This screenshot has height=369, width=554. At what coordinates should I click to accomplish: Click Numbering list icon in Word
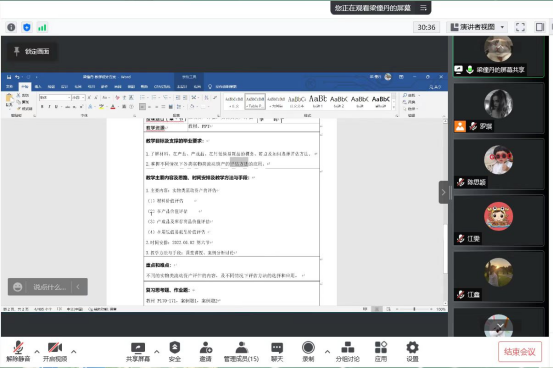(x=154, y=97)
